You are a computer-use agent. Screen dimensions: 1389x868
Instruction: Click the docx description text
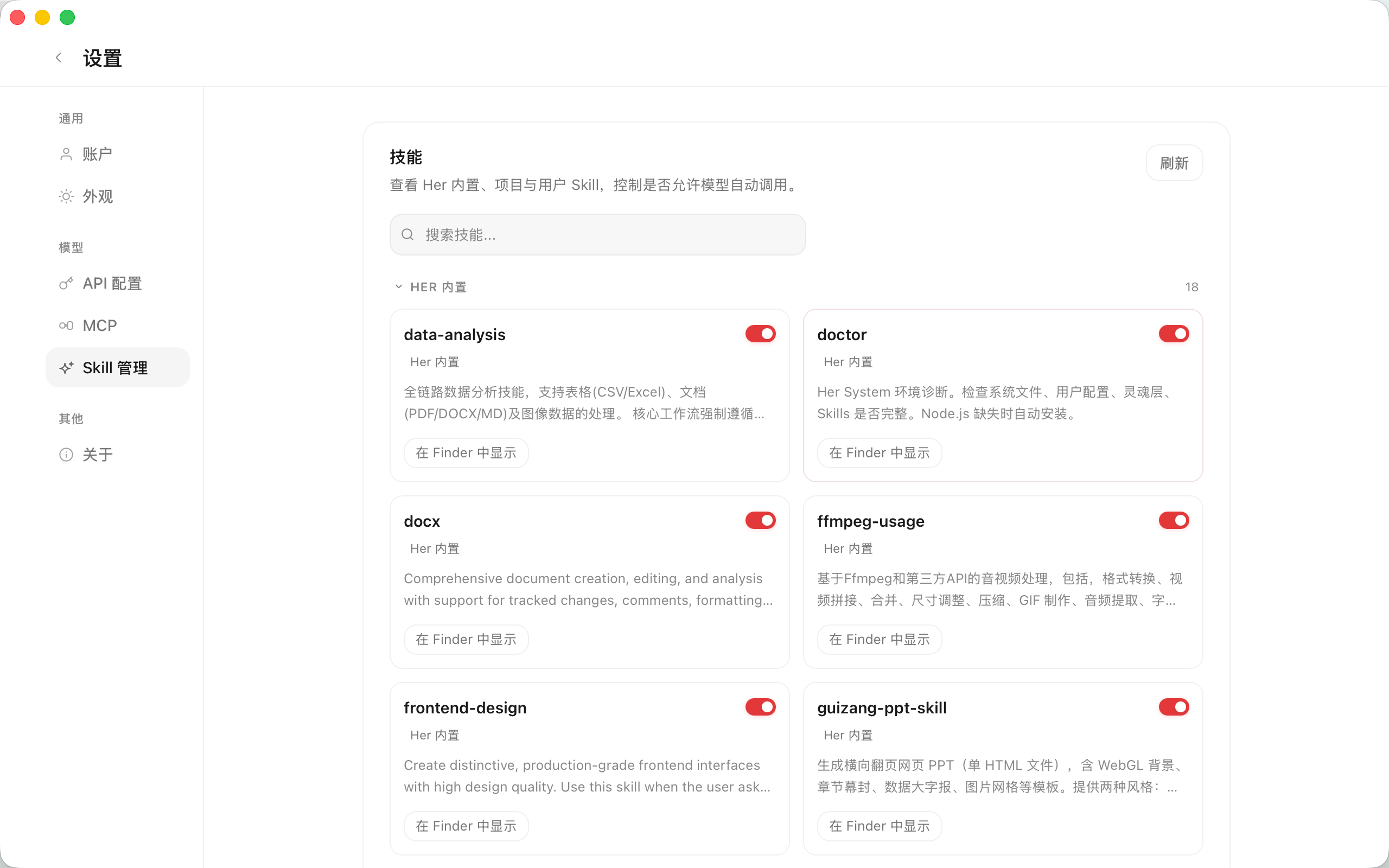(588, 590)
